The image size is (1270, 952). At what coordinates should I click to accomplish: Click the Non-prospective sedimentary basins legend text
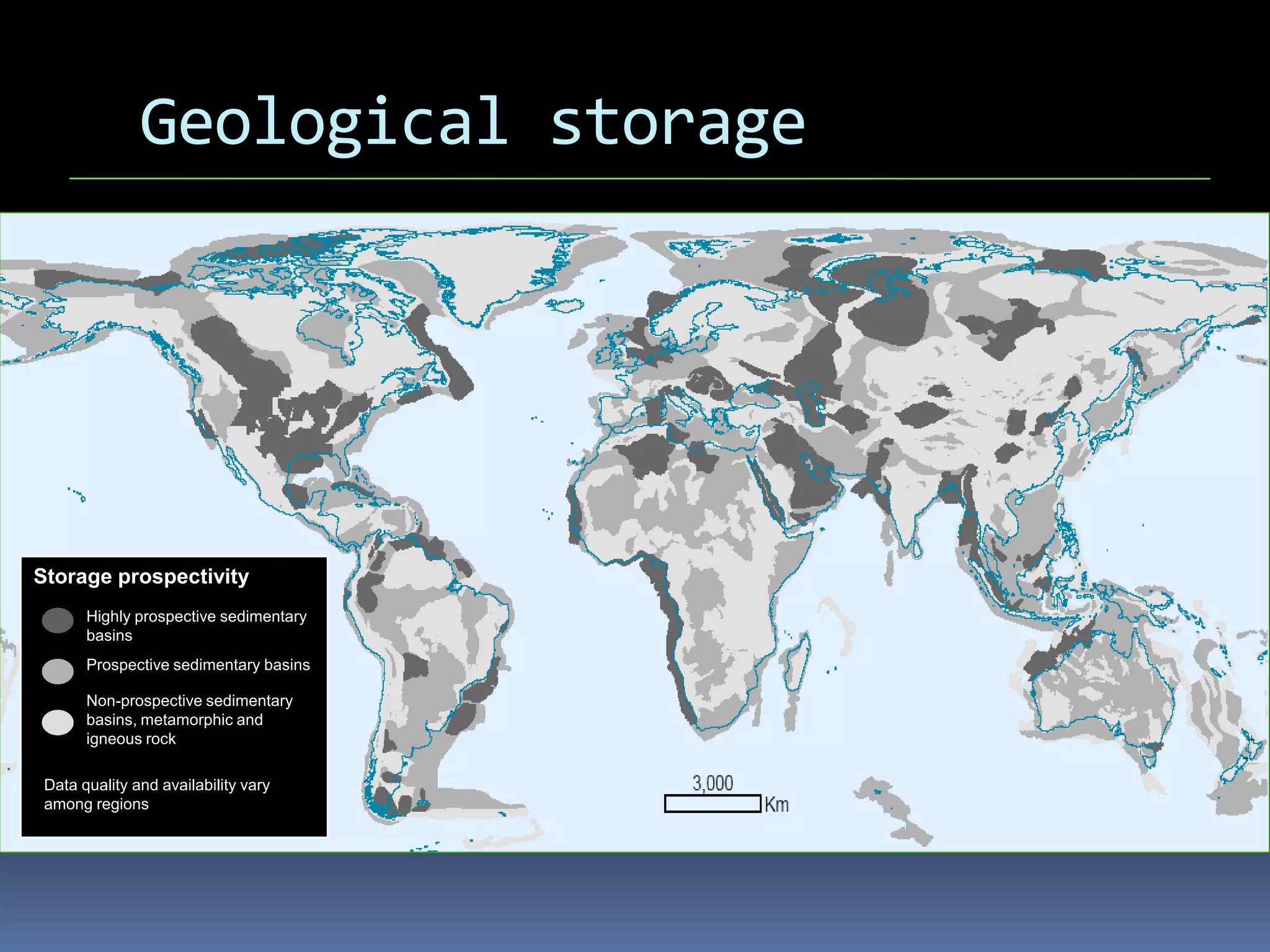tap(189, 720)
